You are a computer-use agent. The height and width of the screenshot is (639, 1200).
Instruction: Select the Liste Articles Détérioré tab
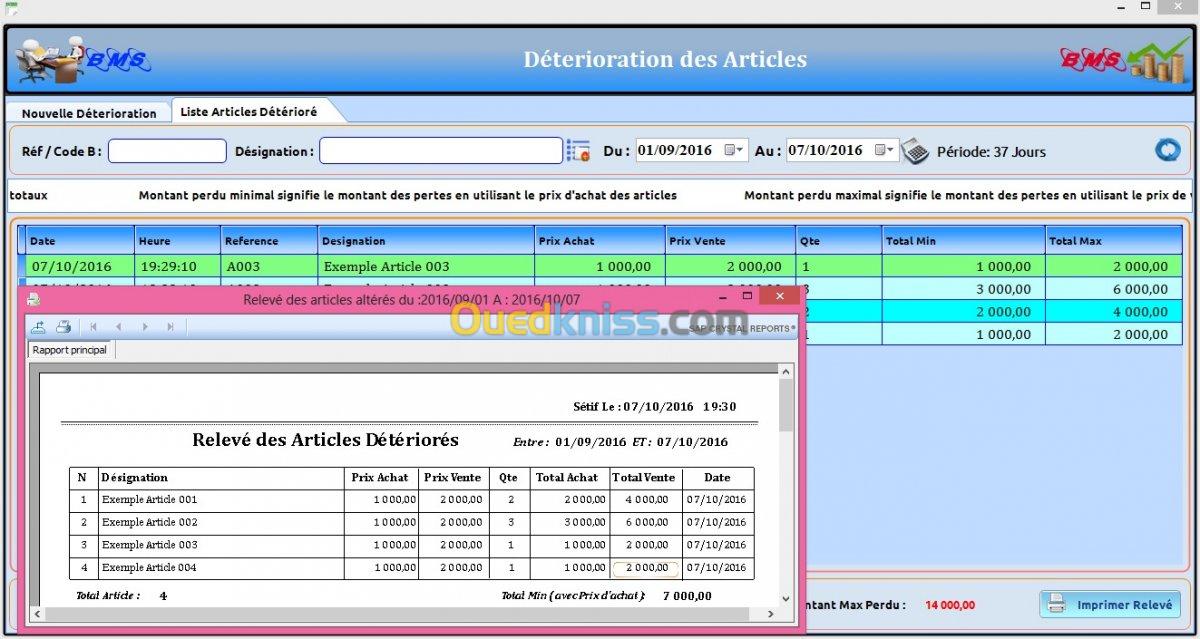tap(249, 112)
